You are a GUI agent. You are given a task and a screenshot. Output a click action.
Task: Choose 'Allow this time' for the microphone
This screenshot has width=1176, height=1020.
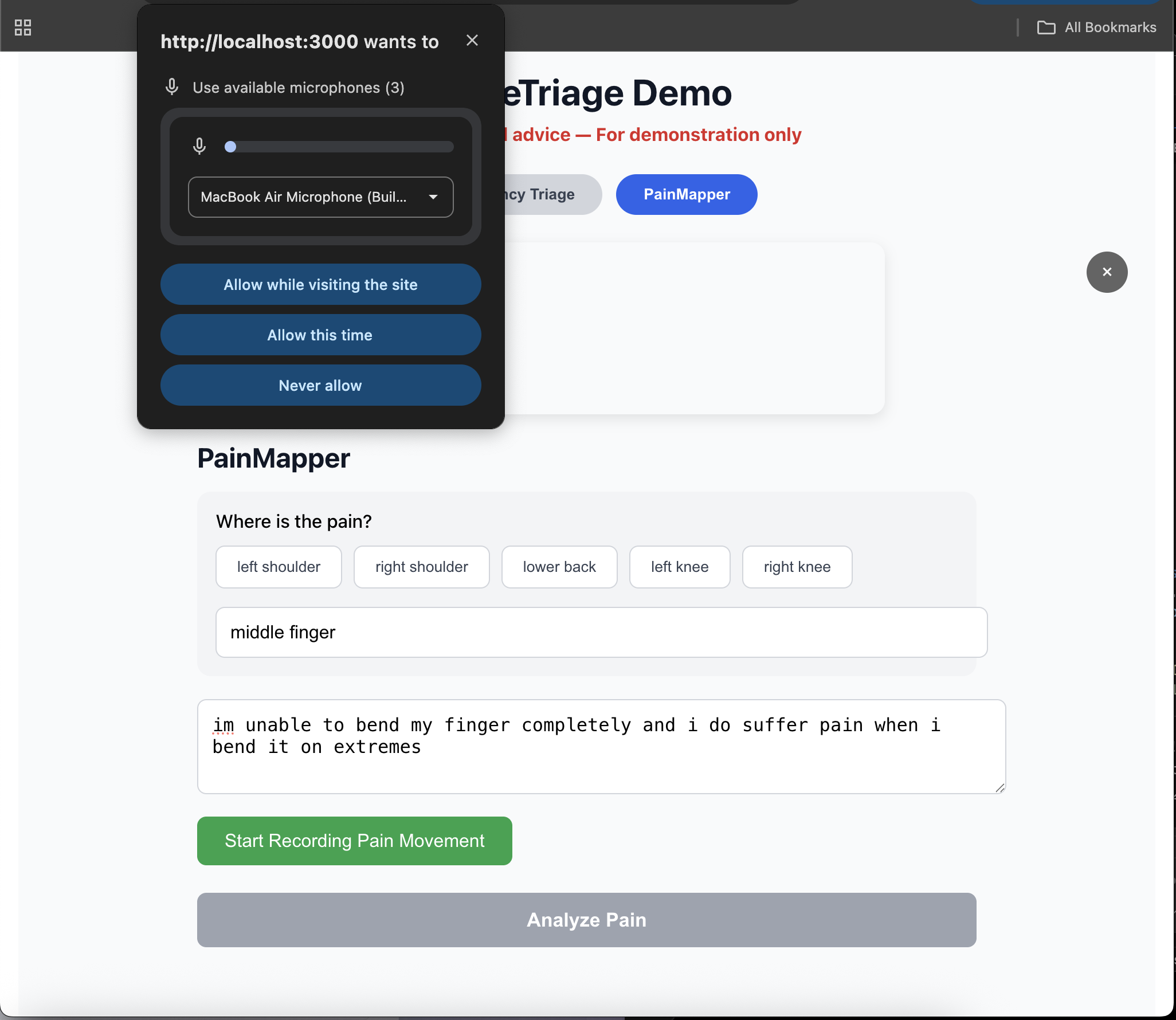[x=320, y=335]
